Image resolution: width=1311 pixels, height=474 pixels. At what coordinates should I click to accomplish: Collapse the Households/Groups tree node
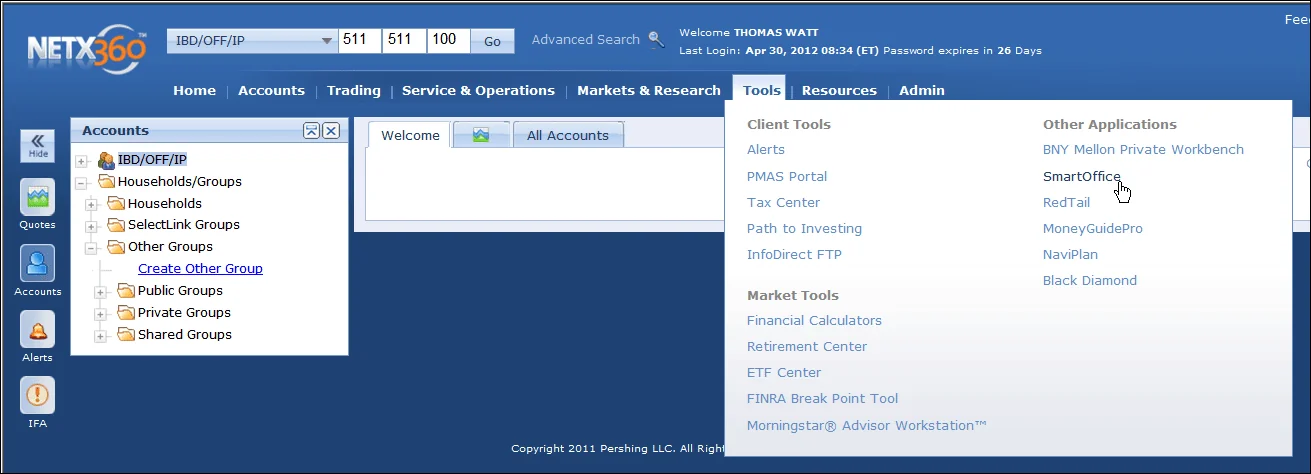tap(81, 182)
